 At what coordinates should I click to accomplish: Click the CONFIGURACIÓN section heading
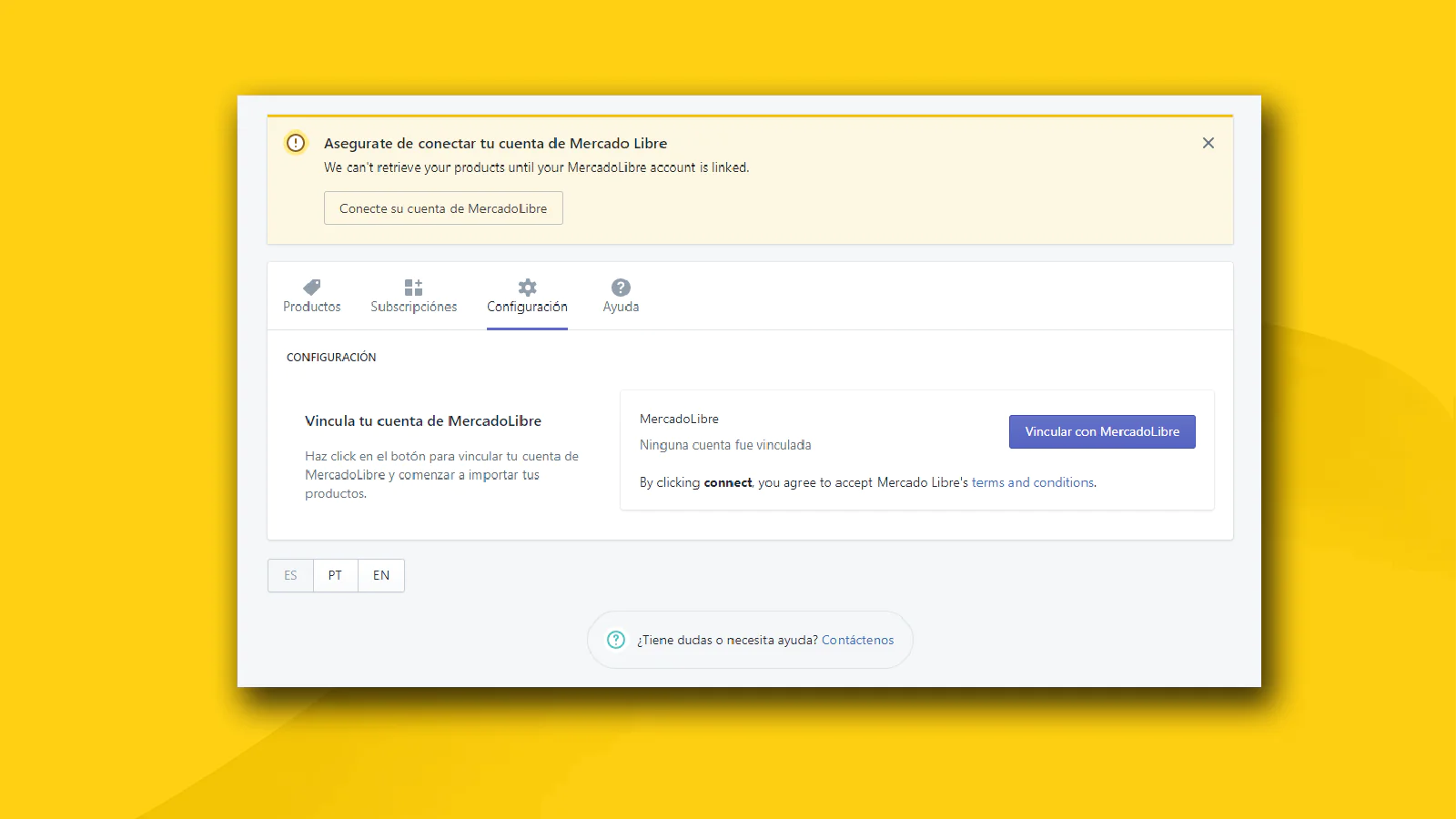[x=331, y=358]
